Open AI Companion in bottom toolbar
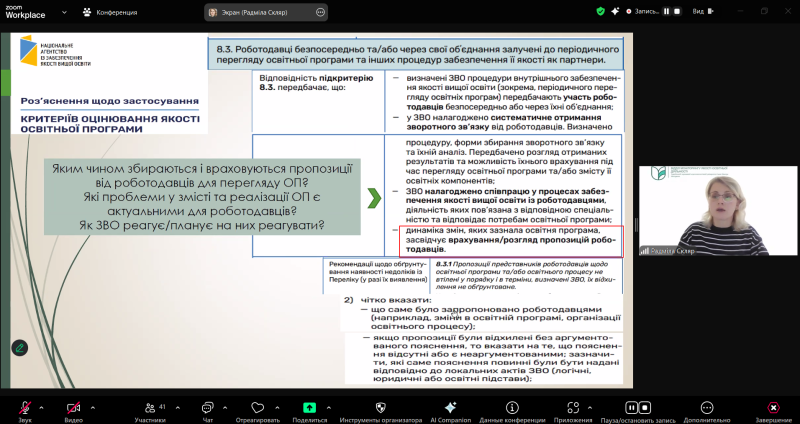 [x=451, y=411]
